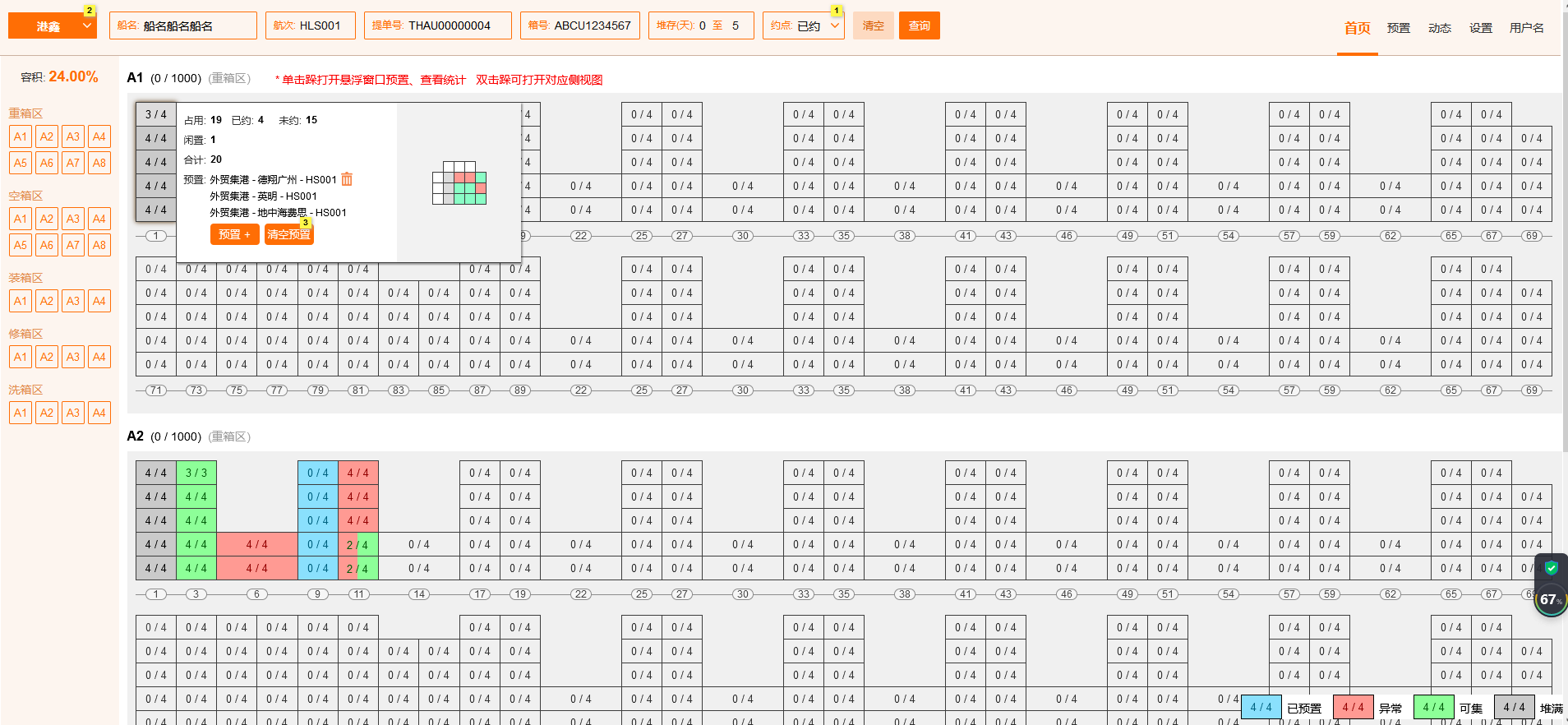Open the 约点 已约 dropdown

click(804, 25)
